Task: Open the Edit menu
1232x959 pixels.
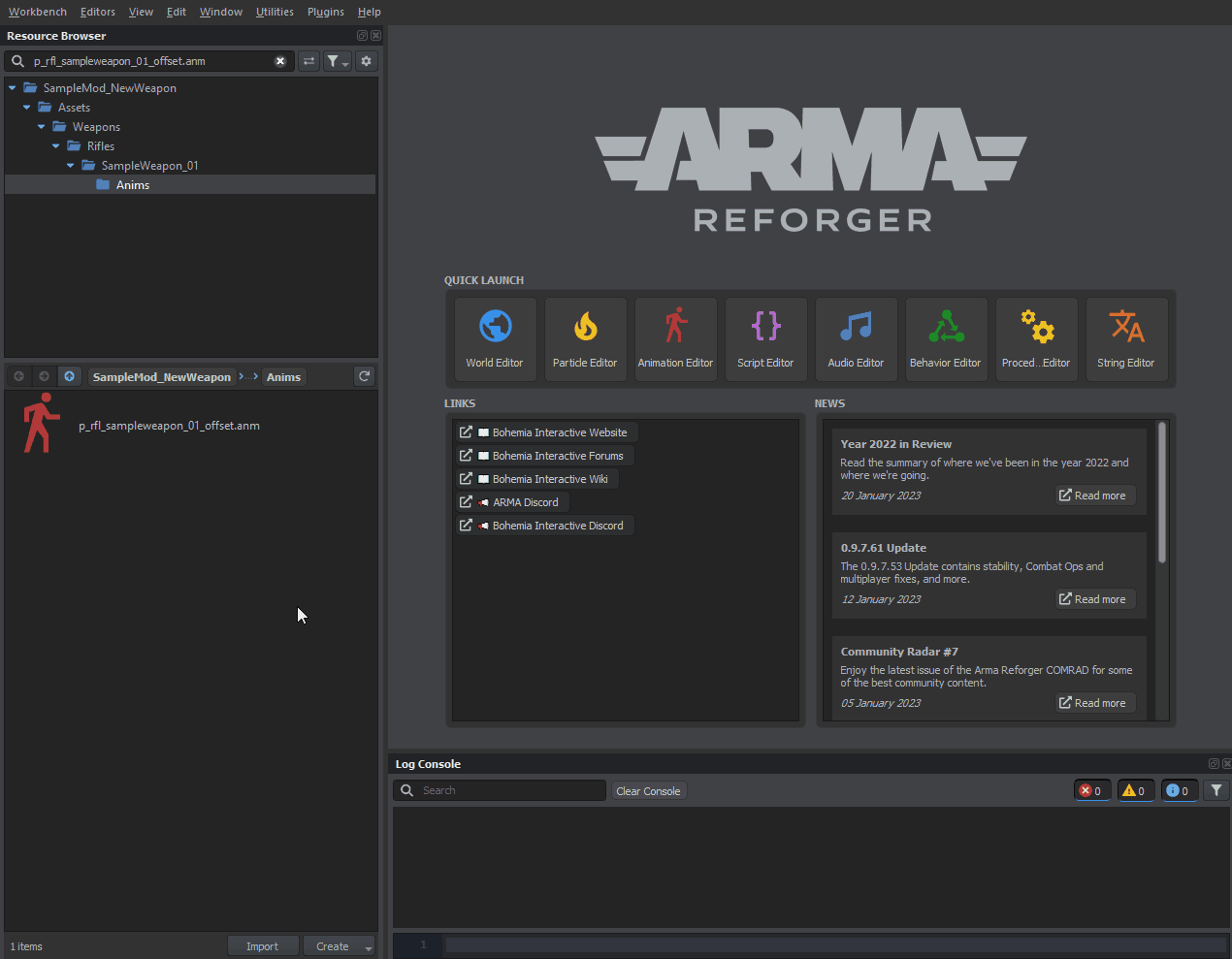Action: tap(177, 12)
